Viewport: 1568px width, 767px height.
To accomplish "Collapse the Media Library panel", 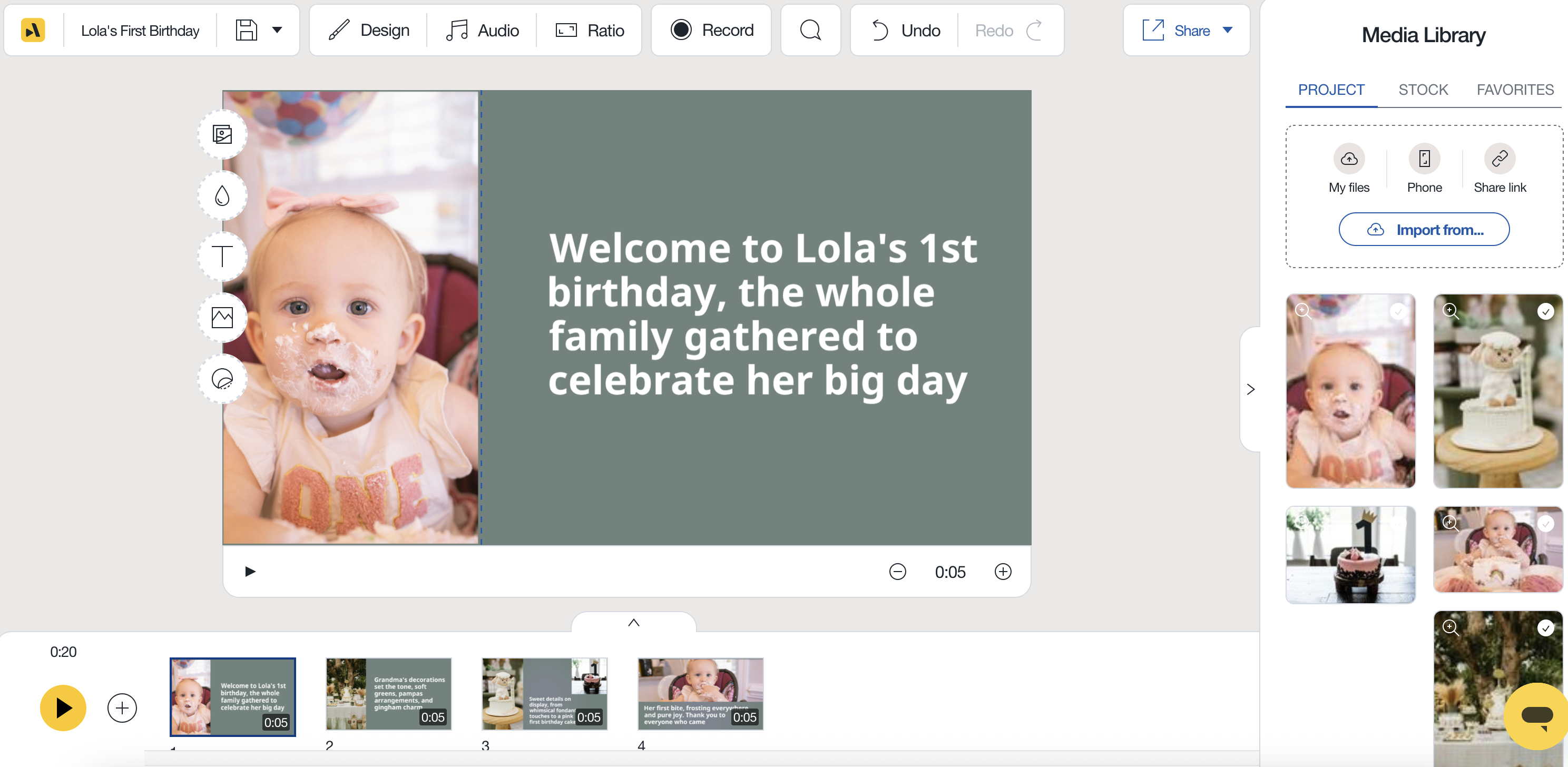I will click(1250, 390).
